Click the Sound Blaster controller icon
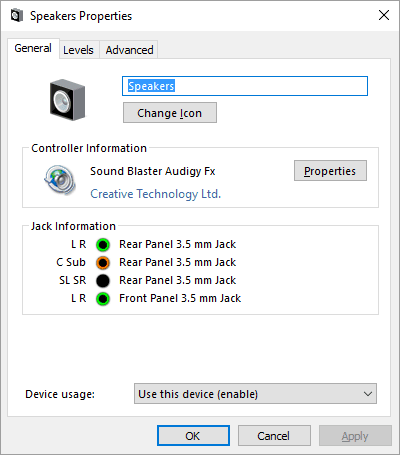The image size is (400, 455). [60, 180]
